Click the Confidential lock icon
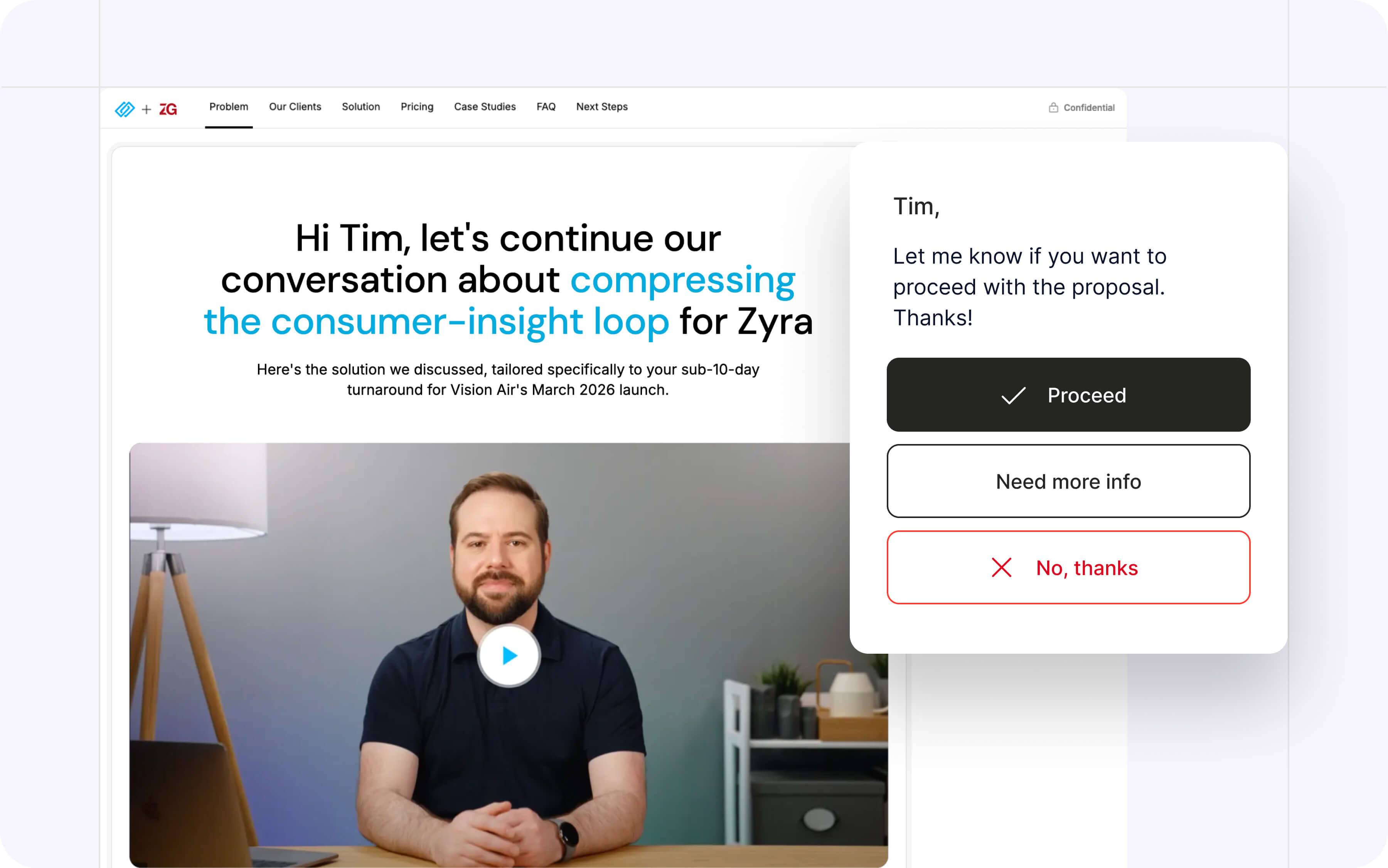Viewport: 1388px width, 868px height. [x=1053, y=108]
